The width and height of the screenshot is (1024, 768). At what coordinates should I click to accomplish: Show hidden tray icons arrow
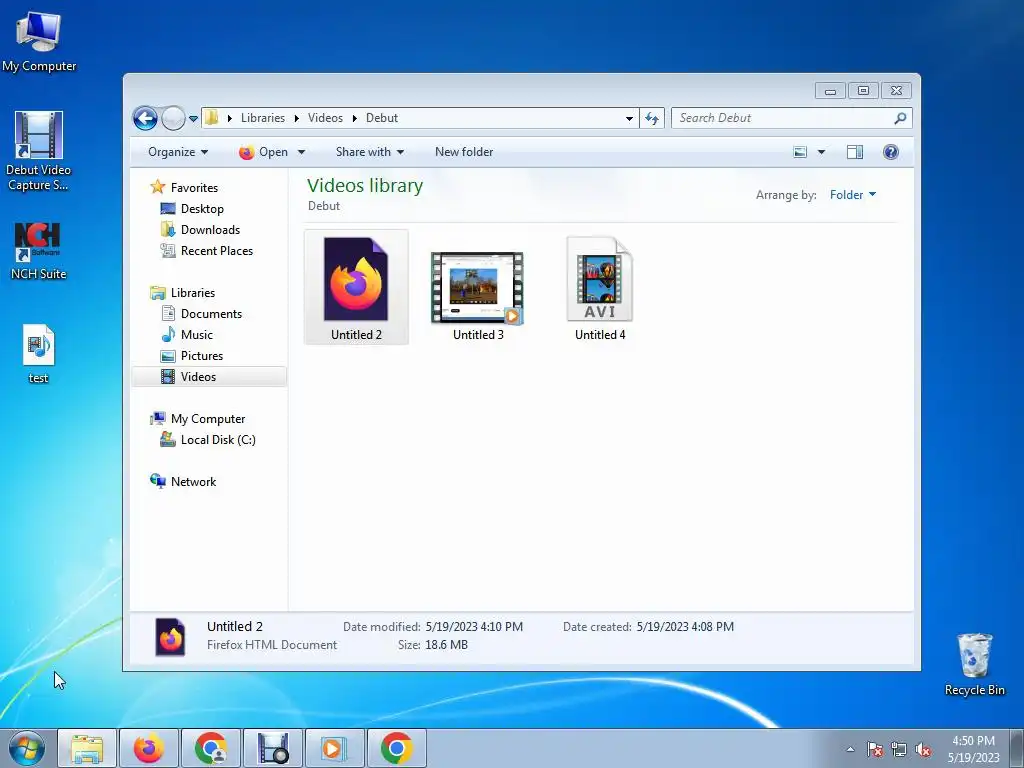pos(850,749)
